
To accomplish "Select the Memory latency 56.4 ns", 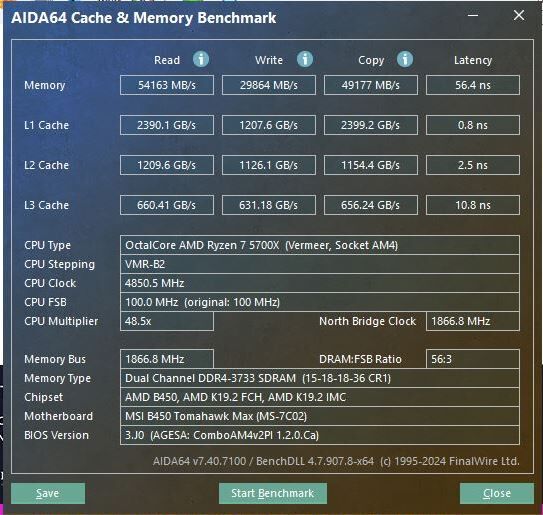I will [x=473, y=85].
